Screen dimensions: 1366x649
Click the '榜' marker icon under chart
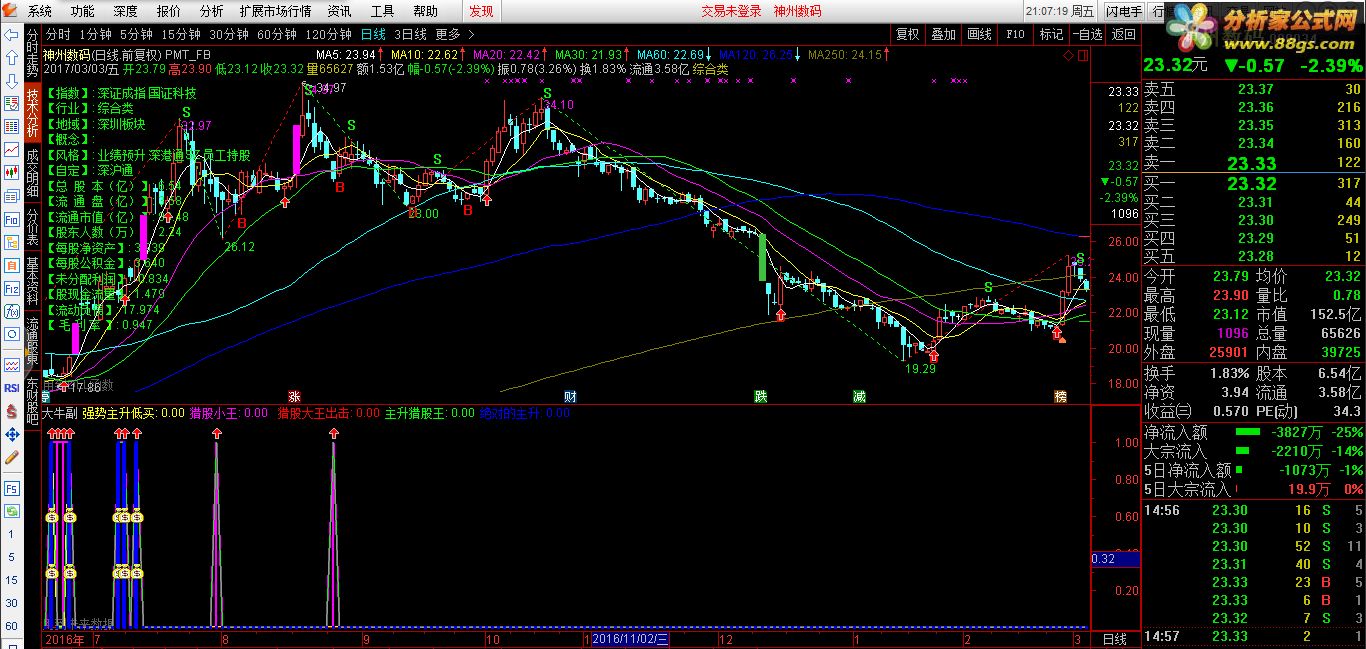tap(1060, 396)
